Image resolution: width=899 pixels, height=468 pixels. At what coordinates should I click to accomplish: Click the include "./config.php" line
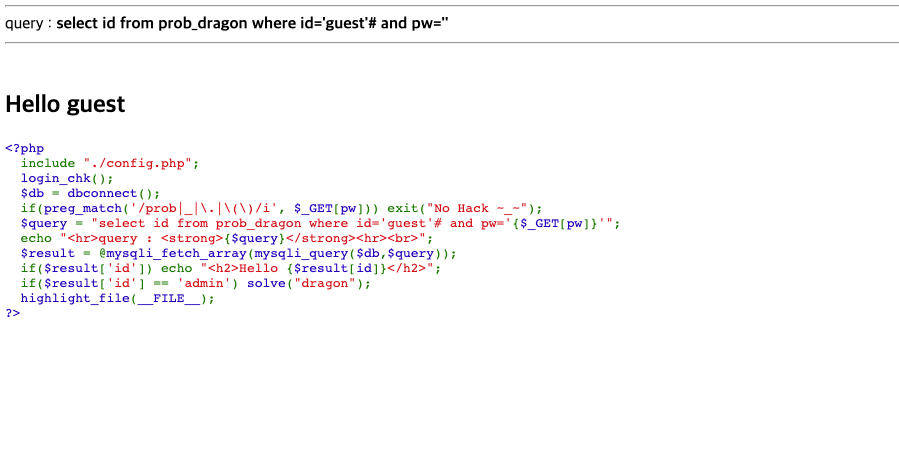coord(110,163)
